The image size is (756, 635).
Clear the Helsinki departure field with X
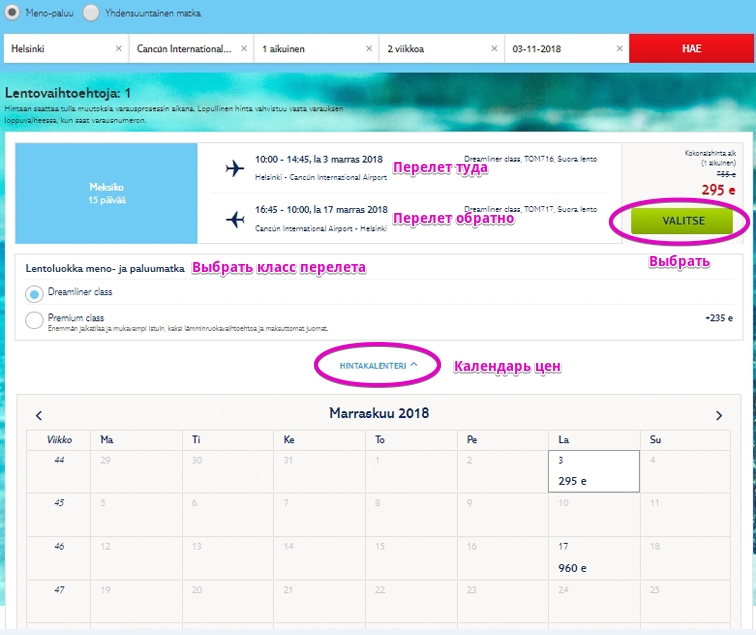tap(118, 48)
